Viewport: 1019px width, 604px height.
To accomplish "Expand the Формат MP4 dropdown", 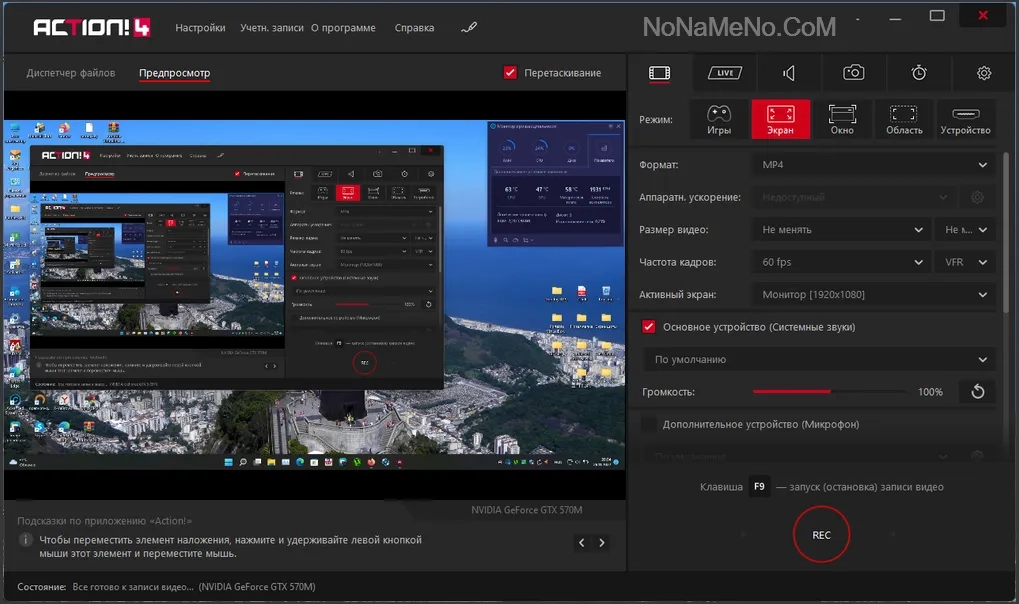I will coord(873,164).
